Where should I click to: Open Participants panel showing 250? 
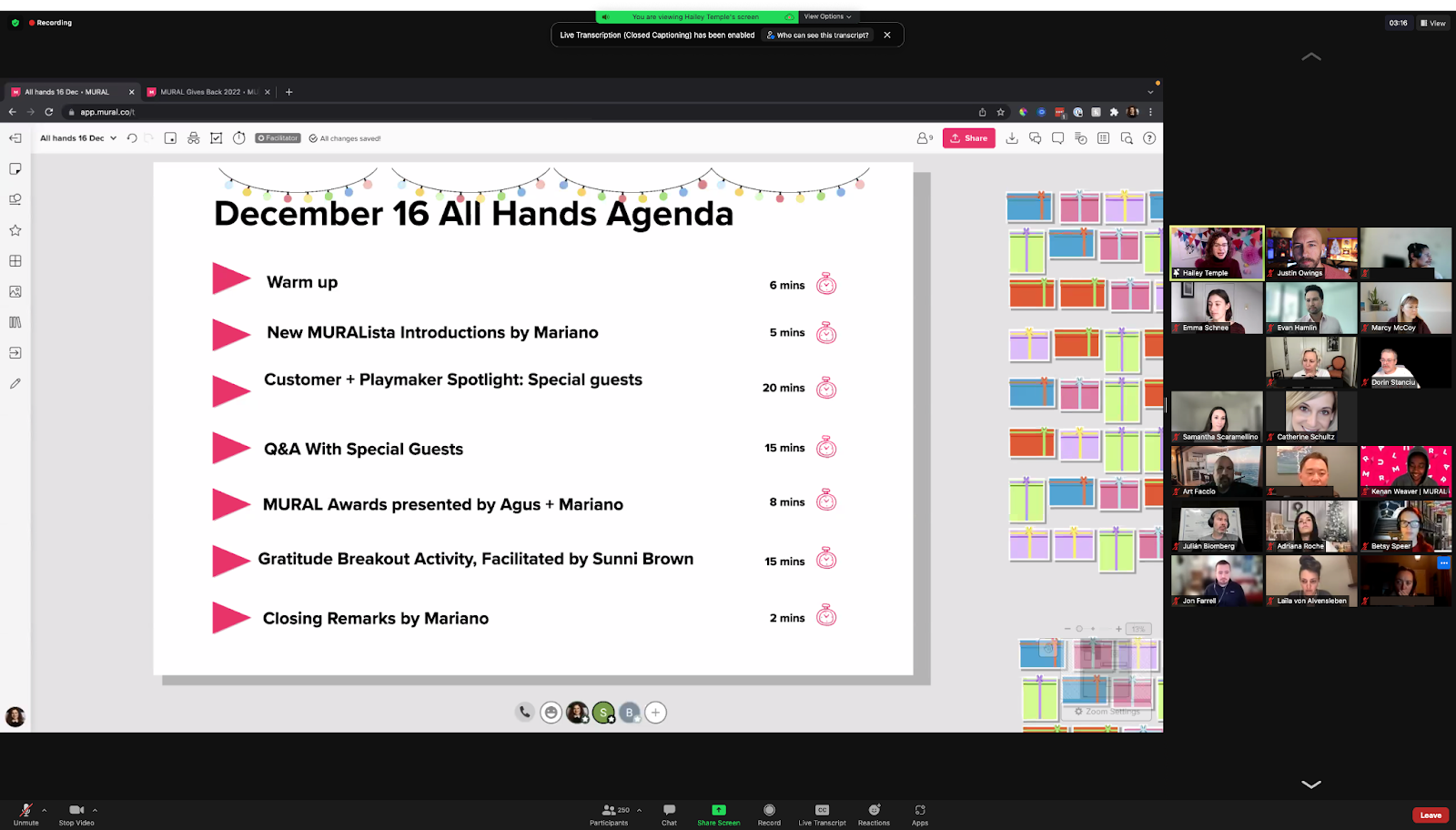click(609, 814)
